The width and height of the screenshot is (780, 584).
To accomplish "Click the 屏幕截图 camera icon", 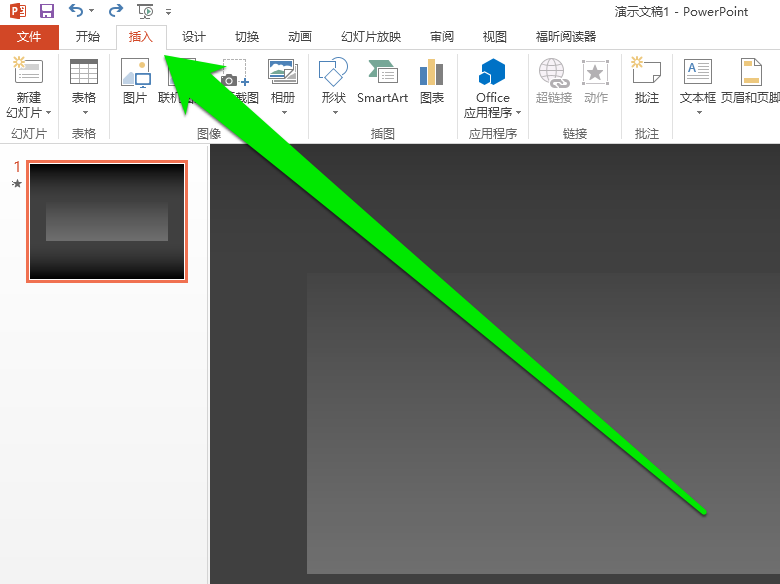I will pos(235,73).
